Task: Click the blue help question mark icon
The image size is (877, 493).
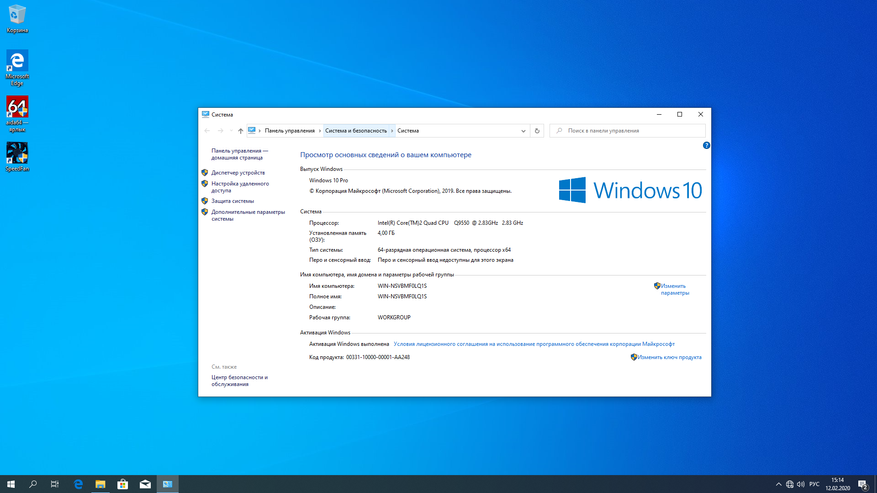Action: click(706, 146)
